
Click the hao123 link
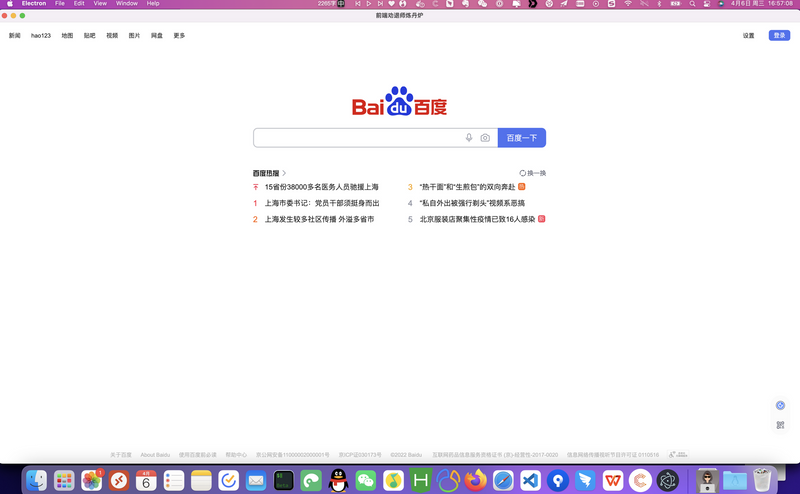41,36
